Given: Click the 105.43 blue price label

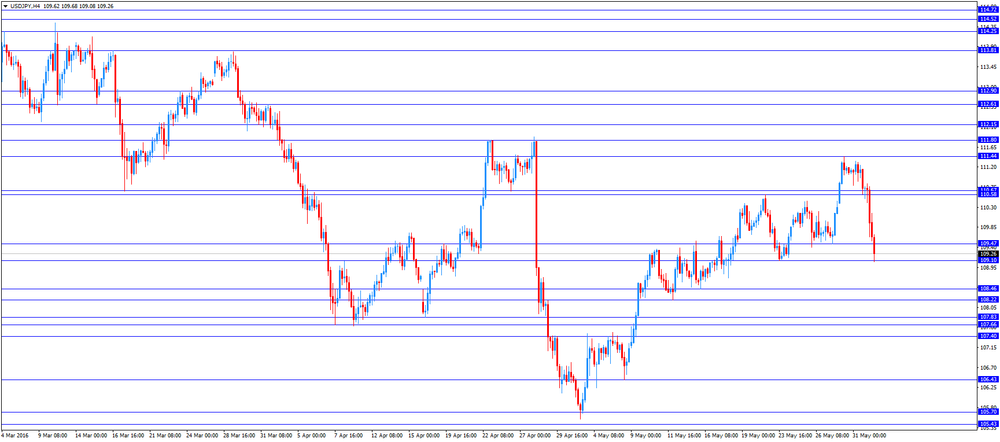Looking at the screenshot, I should [988, 424].
